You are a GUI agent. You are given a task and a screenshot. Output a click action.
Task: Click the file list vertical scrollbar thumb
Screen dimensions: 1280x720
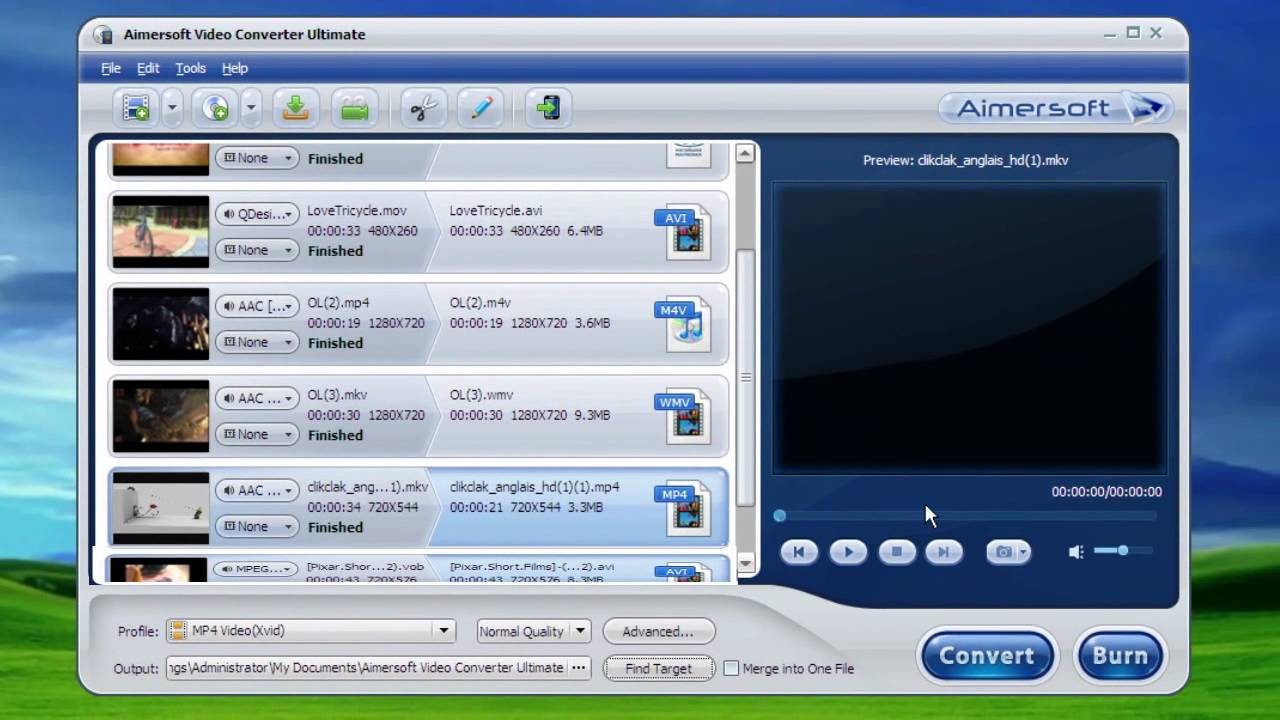tap(745, 378)
